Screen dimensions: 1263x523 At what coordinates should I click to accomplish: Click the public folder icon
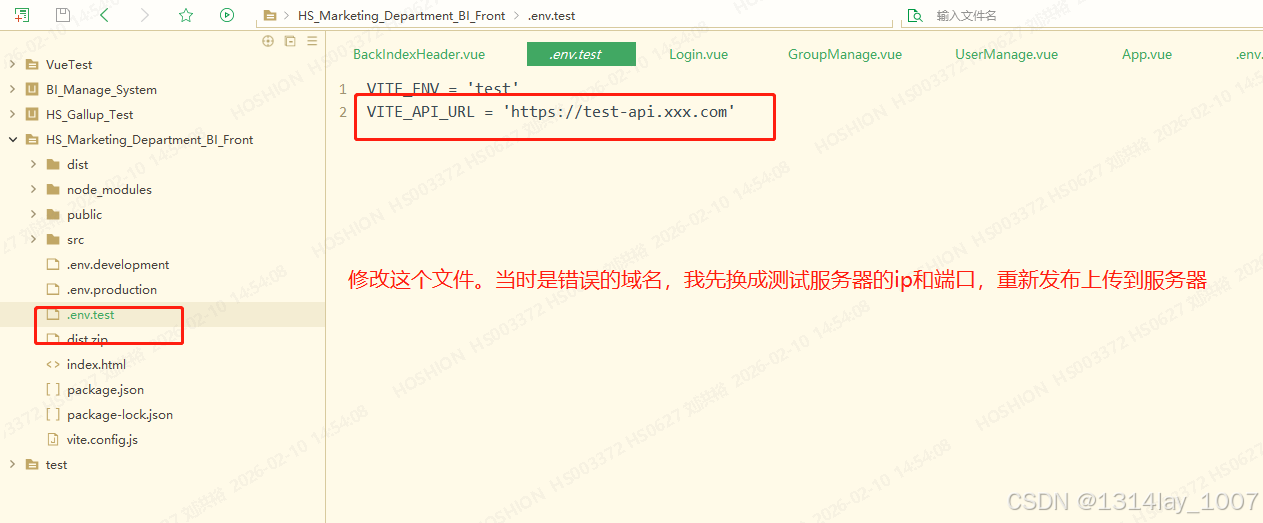[53, 214]
